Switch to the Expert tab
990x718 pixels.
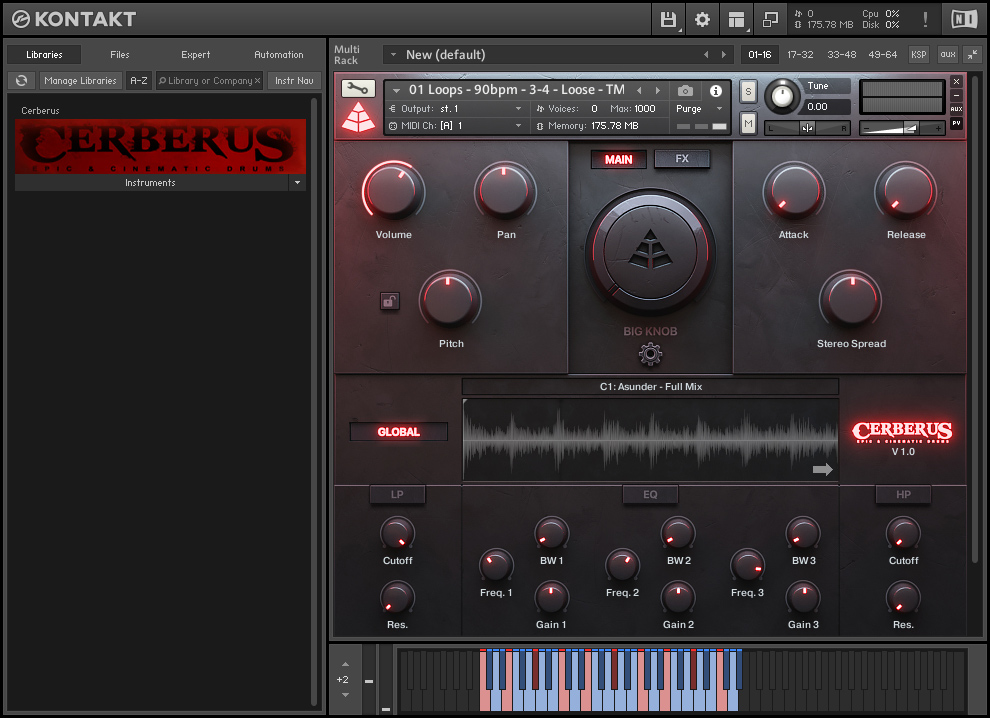coord(196,55)
